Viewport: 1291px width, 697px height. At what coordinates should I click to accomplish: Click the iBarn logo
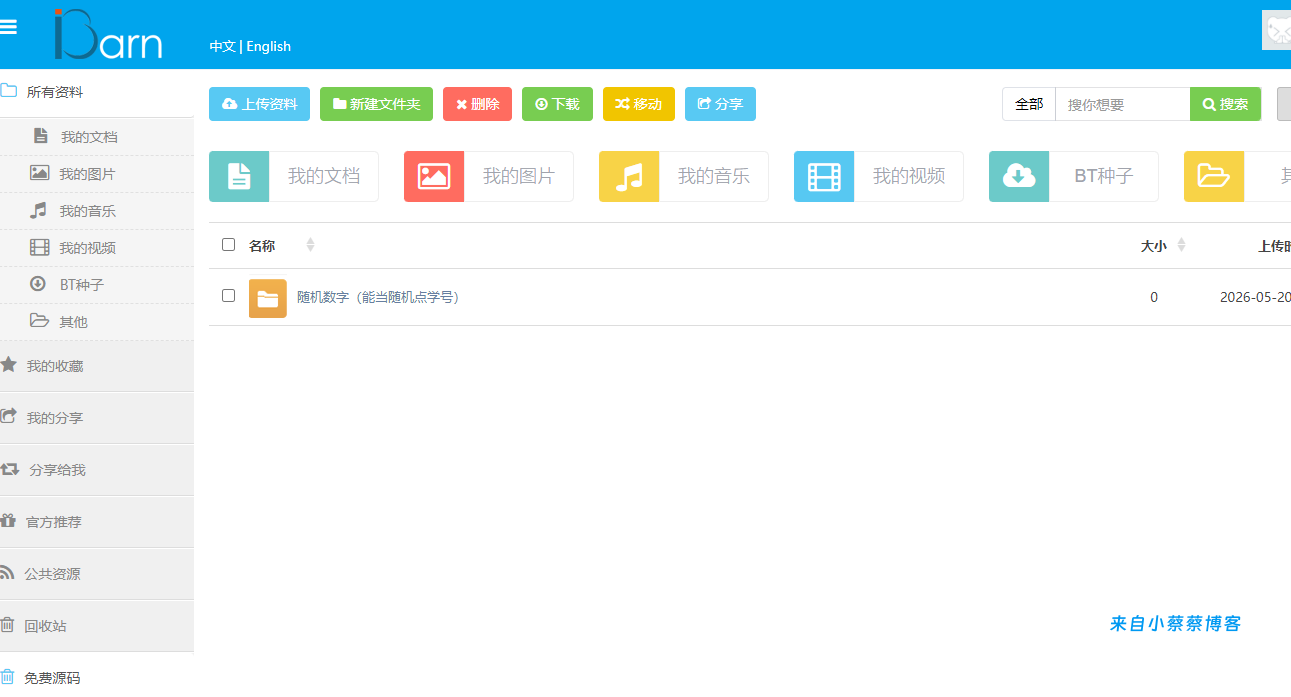pyautogui.click(x=108, y=33)
